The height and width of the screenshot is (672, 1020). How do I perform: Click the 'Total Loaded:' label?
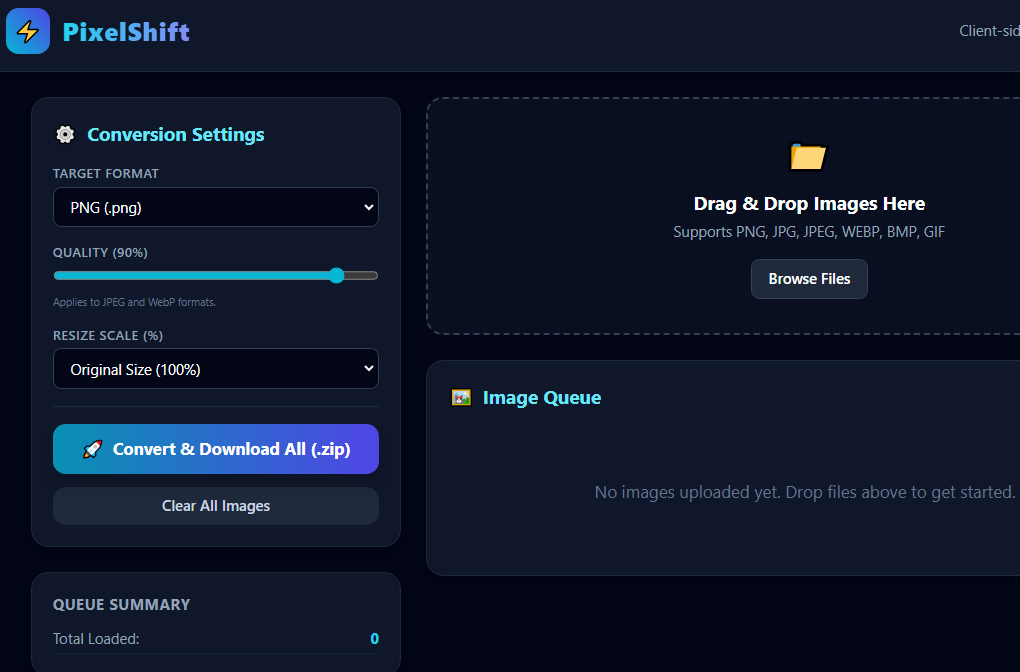pyautogui.click(x=96, y=639)
